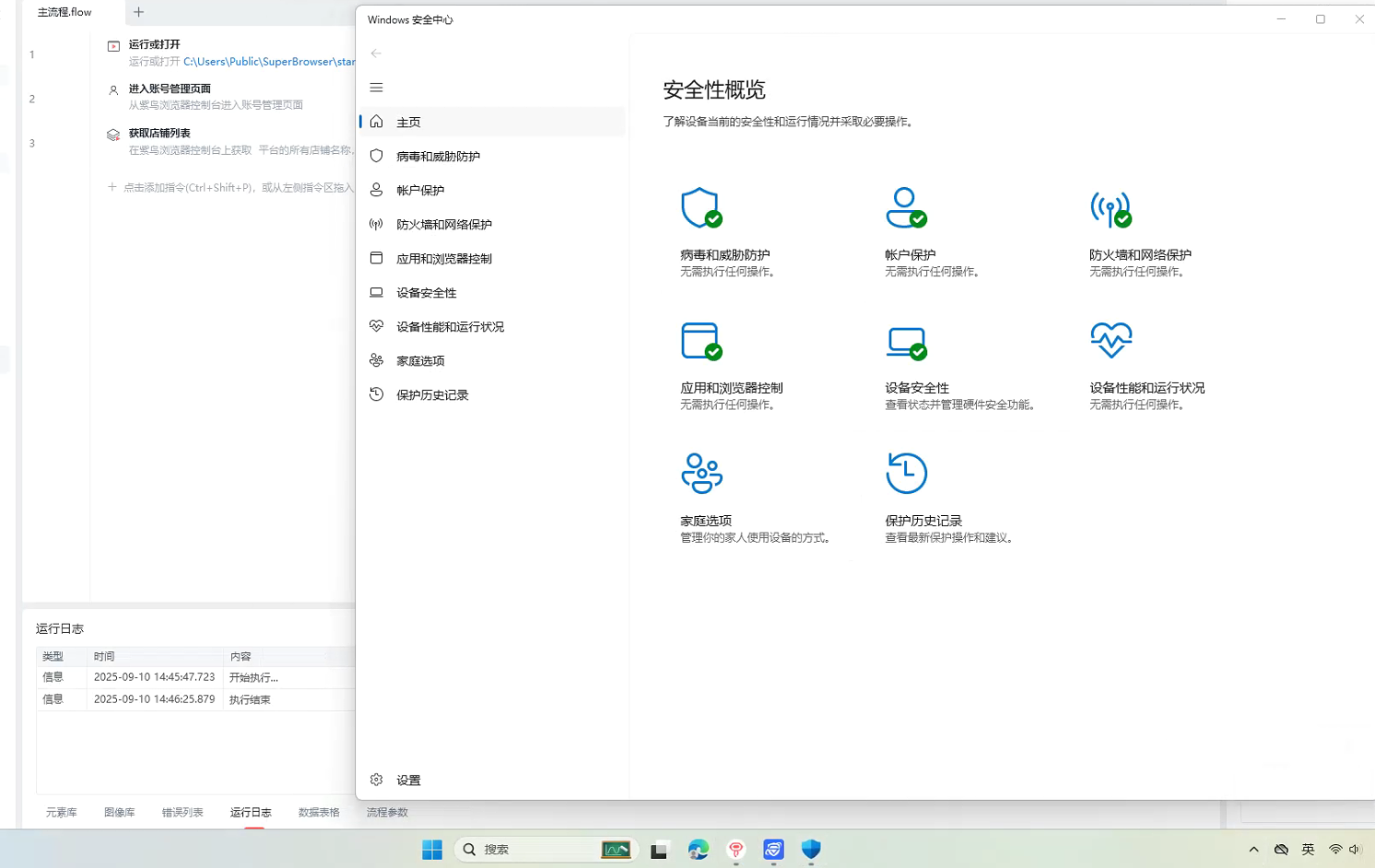Click the 英 input method indicator
This screenshot has height=868, width=1375.
coord(1308,850)
